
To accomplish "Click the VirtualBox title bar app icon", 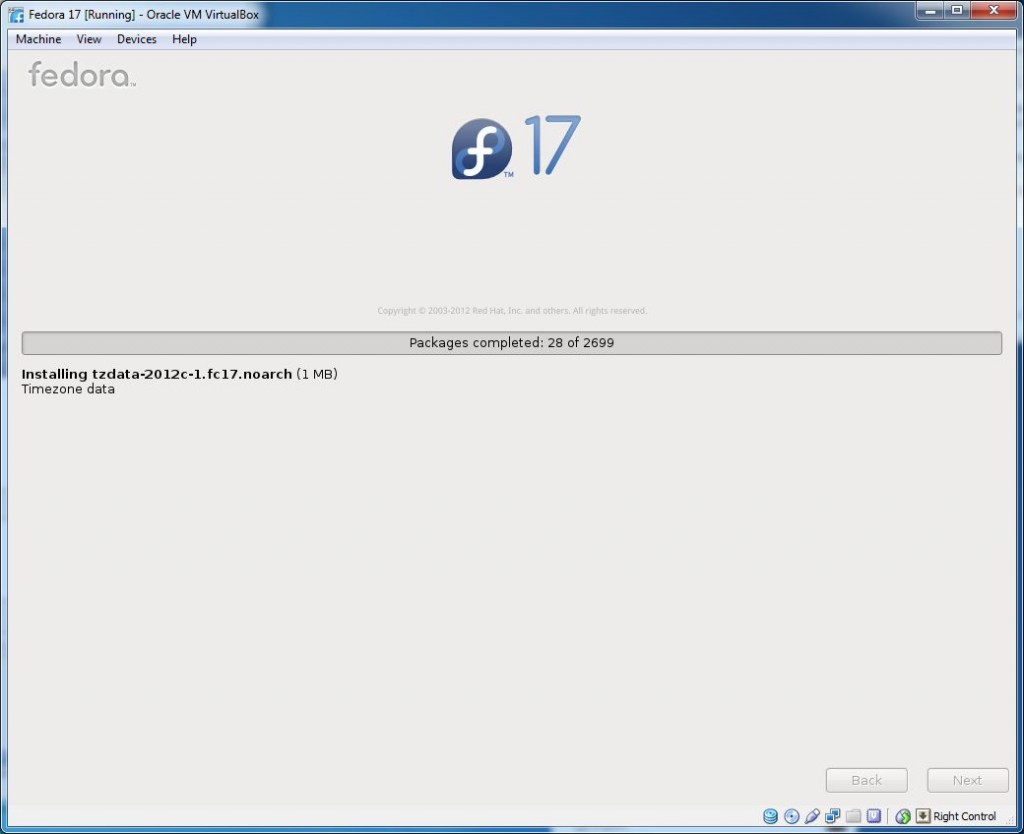I will pos(16,14).
